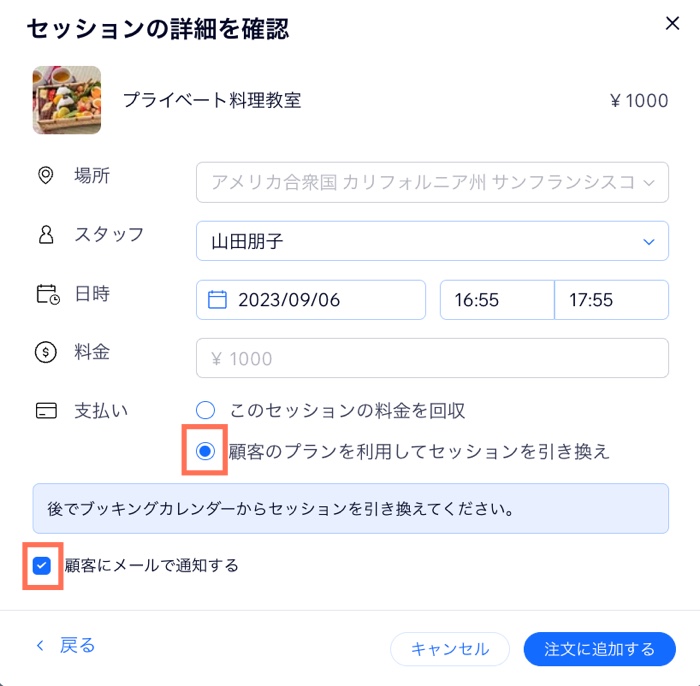This screenshot has height=686, width=700.
Task: Click the プライベート料理教室 service thumbnail
Action: (67, 100)
